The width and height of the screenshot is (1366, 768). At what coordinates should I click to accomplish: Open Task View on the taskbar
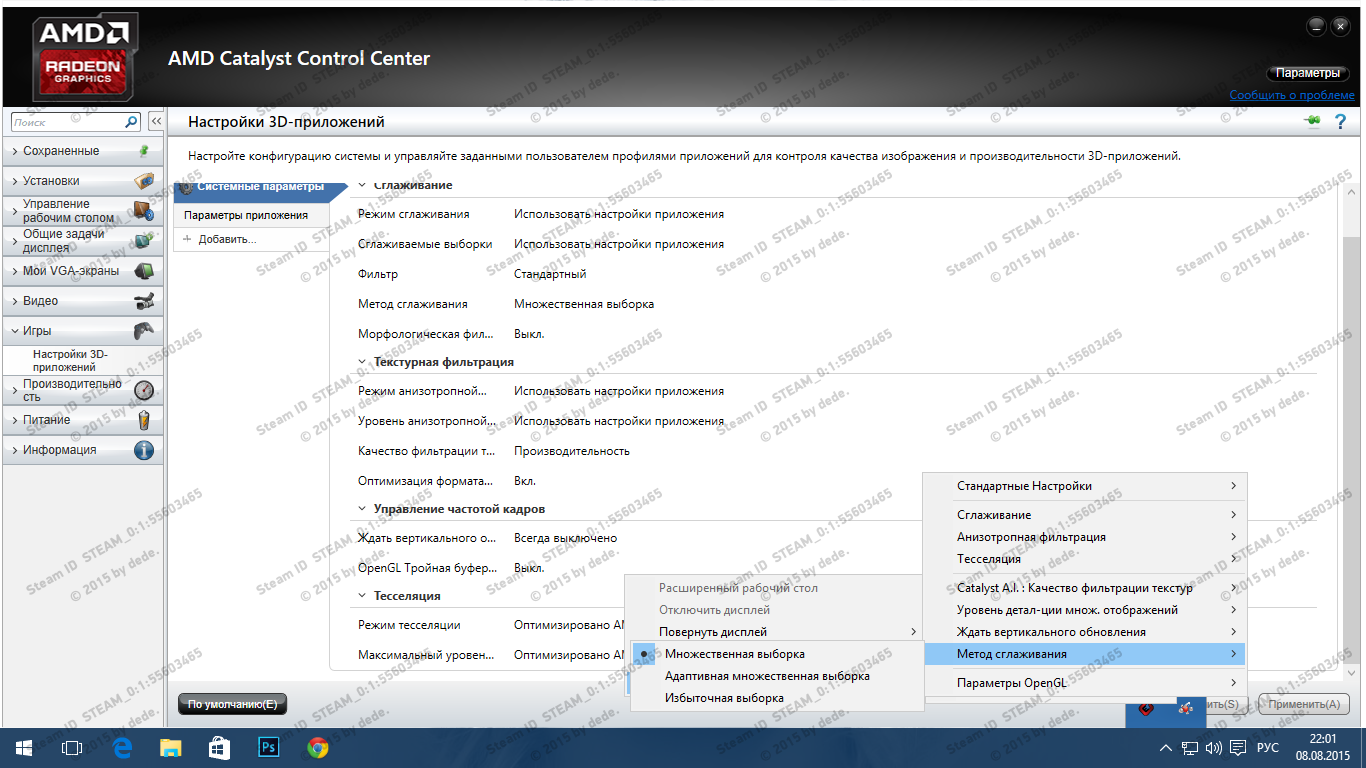coord(72,748)
